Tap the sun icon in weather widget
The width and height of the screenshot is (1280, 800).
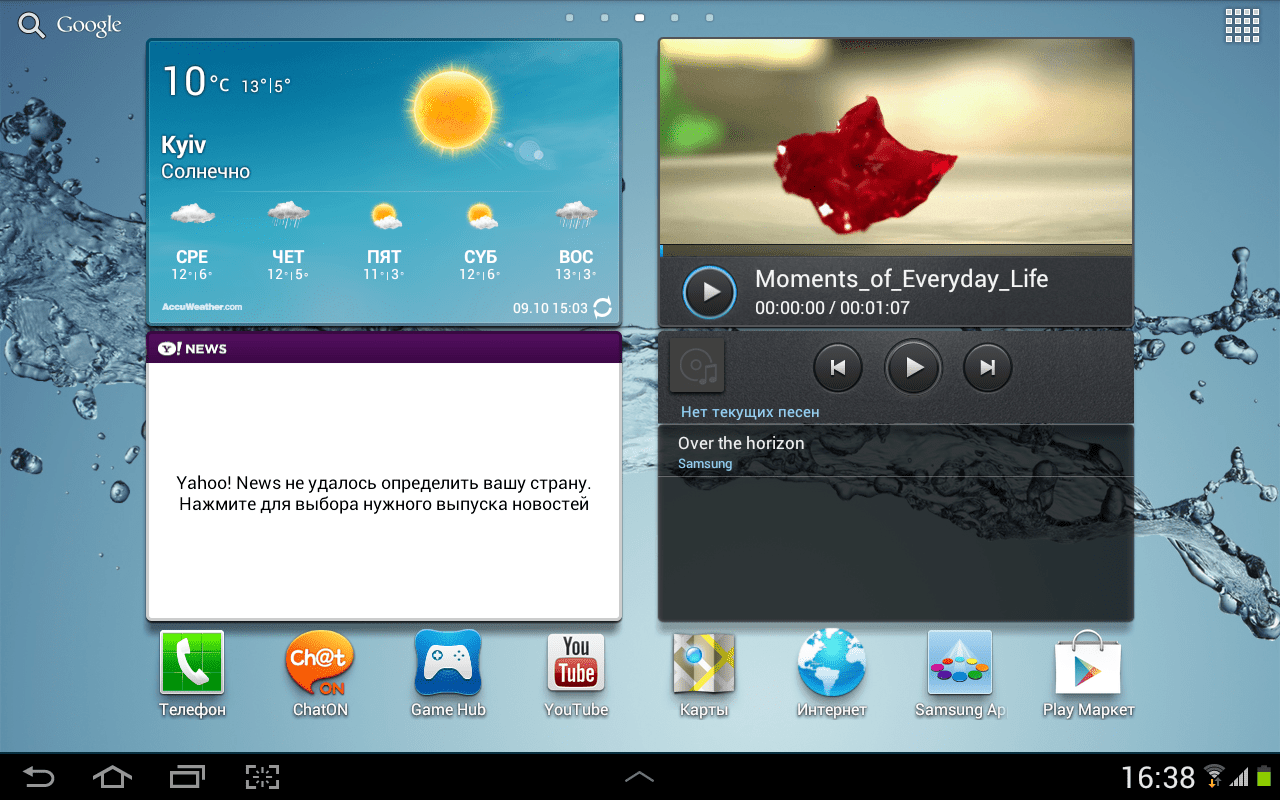(453, 109)
